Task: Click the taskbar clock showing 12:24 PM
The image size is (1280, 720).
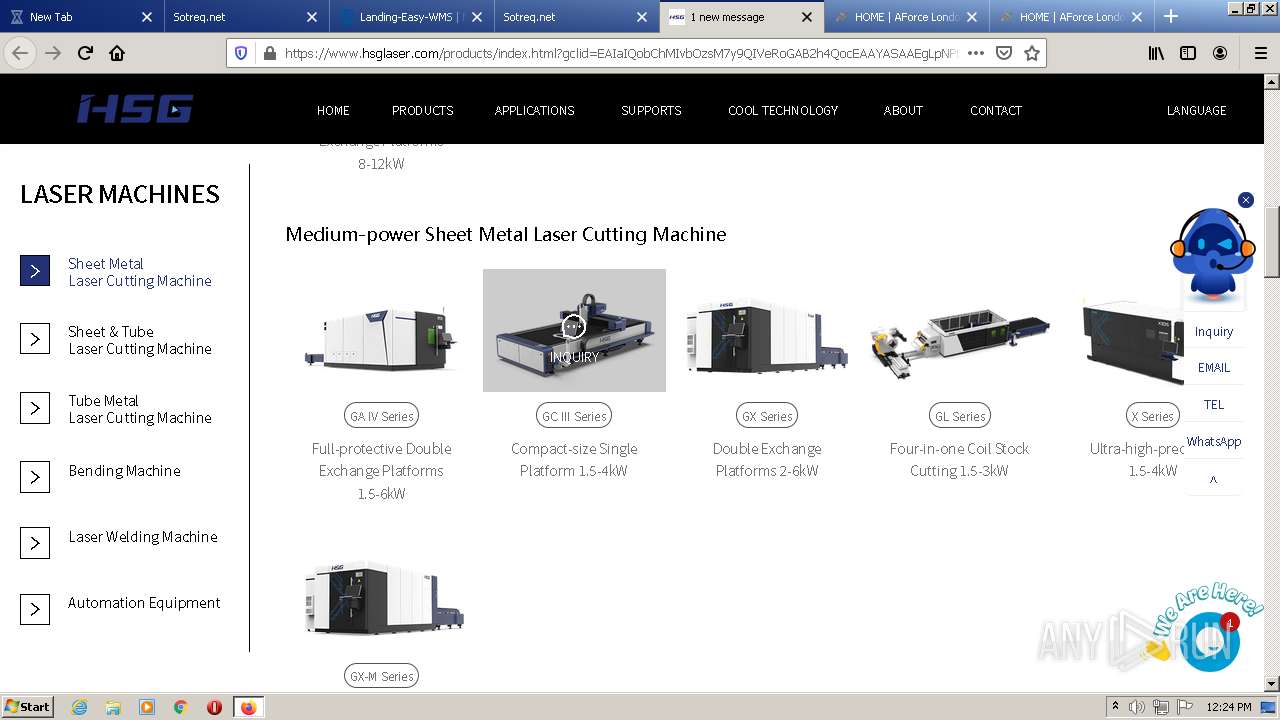Action: coord(1228,707)
